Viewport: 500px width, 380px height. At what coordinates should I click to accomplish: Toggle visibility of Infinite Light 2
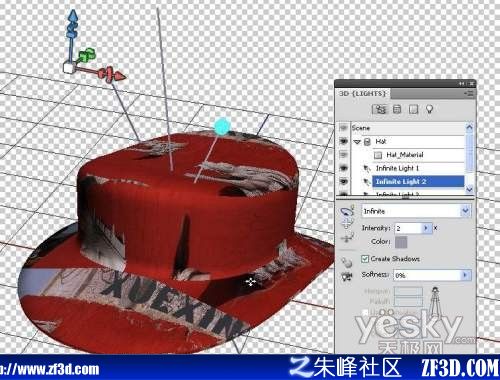click(x=343, y=181)
